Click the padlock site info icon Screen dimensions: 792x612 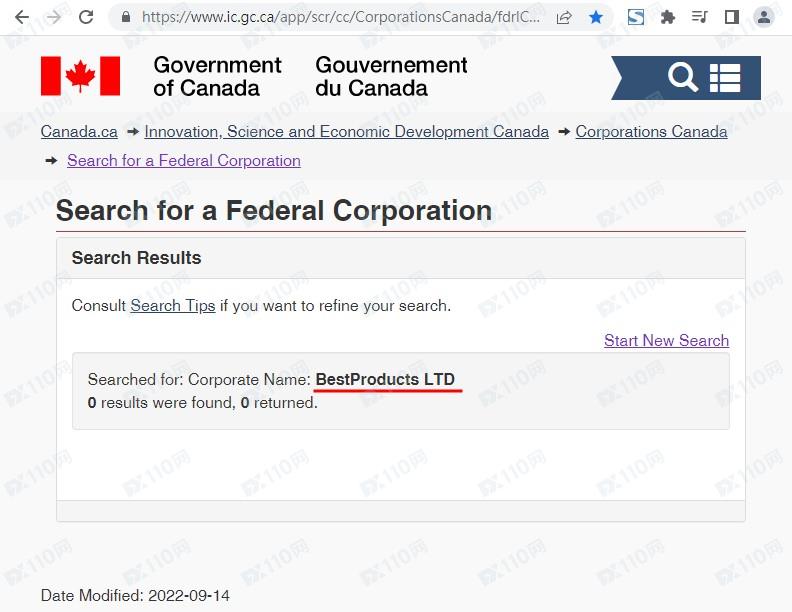tap(125, 17)
